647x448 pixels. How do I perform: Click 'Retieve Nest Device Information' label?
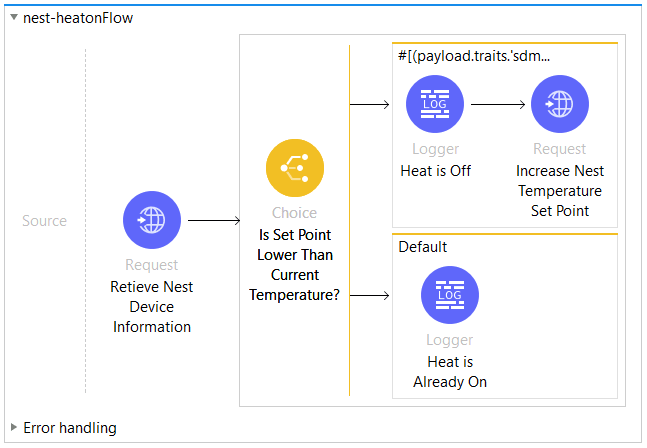point(152,307)
